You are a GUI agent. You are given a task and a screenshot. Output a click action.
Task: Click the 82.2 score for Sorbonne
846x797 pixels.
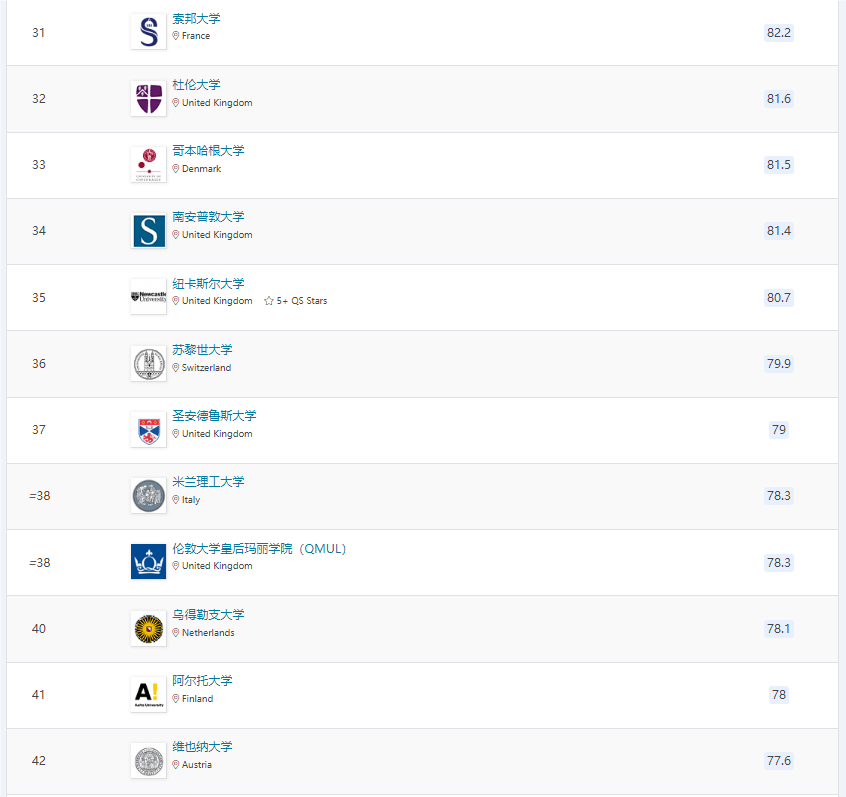[x=778, y=33]
